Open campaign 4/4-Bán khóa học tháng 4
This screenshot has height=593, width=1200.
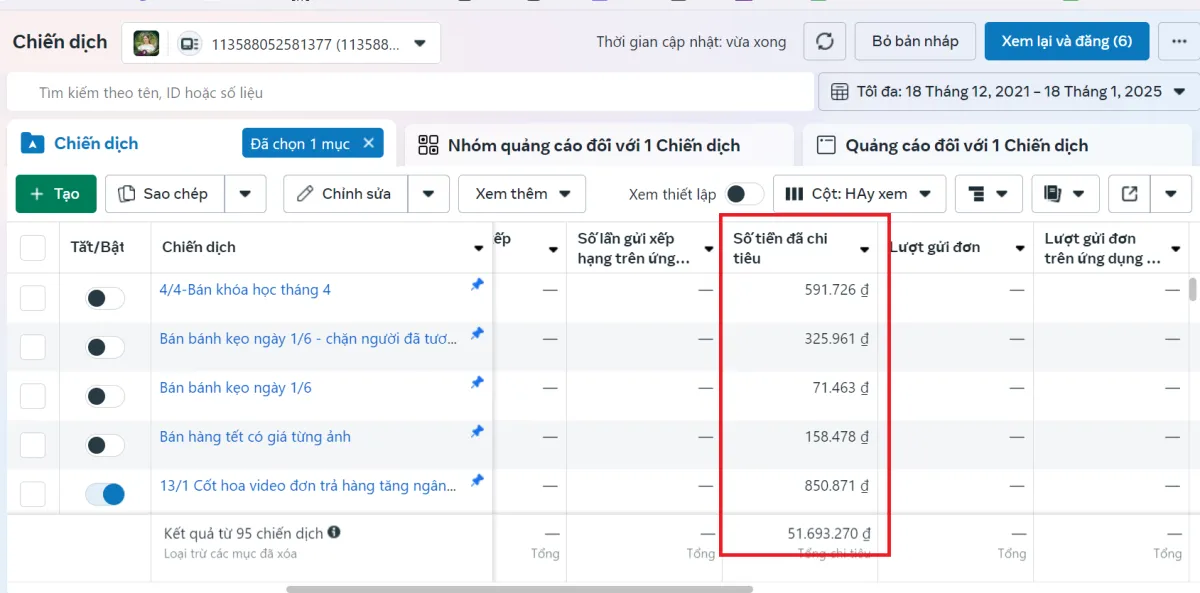point(245,290)
